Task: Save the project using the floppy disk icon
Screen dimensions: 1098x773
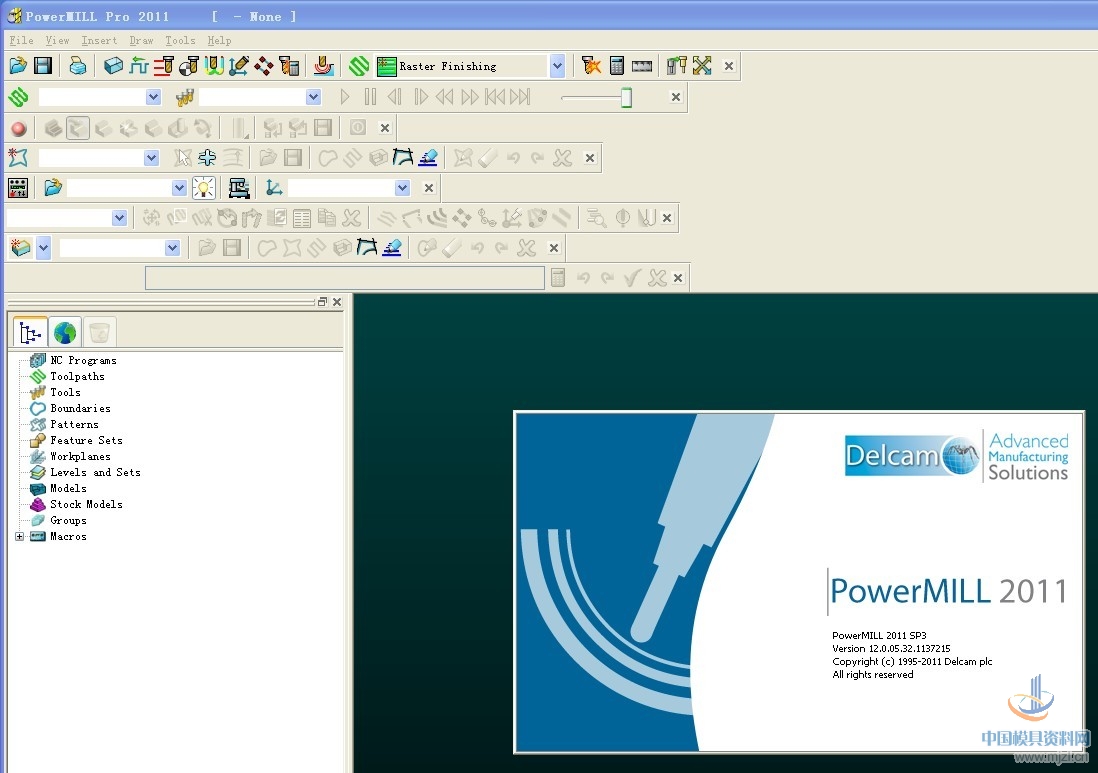Action: 43,66
